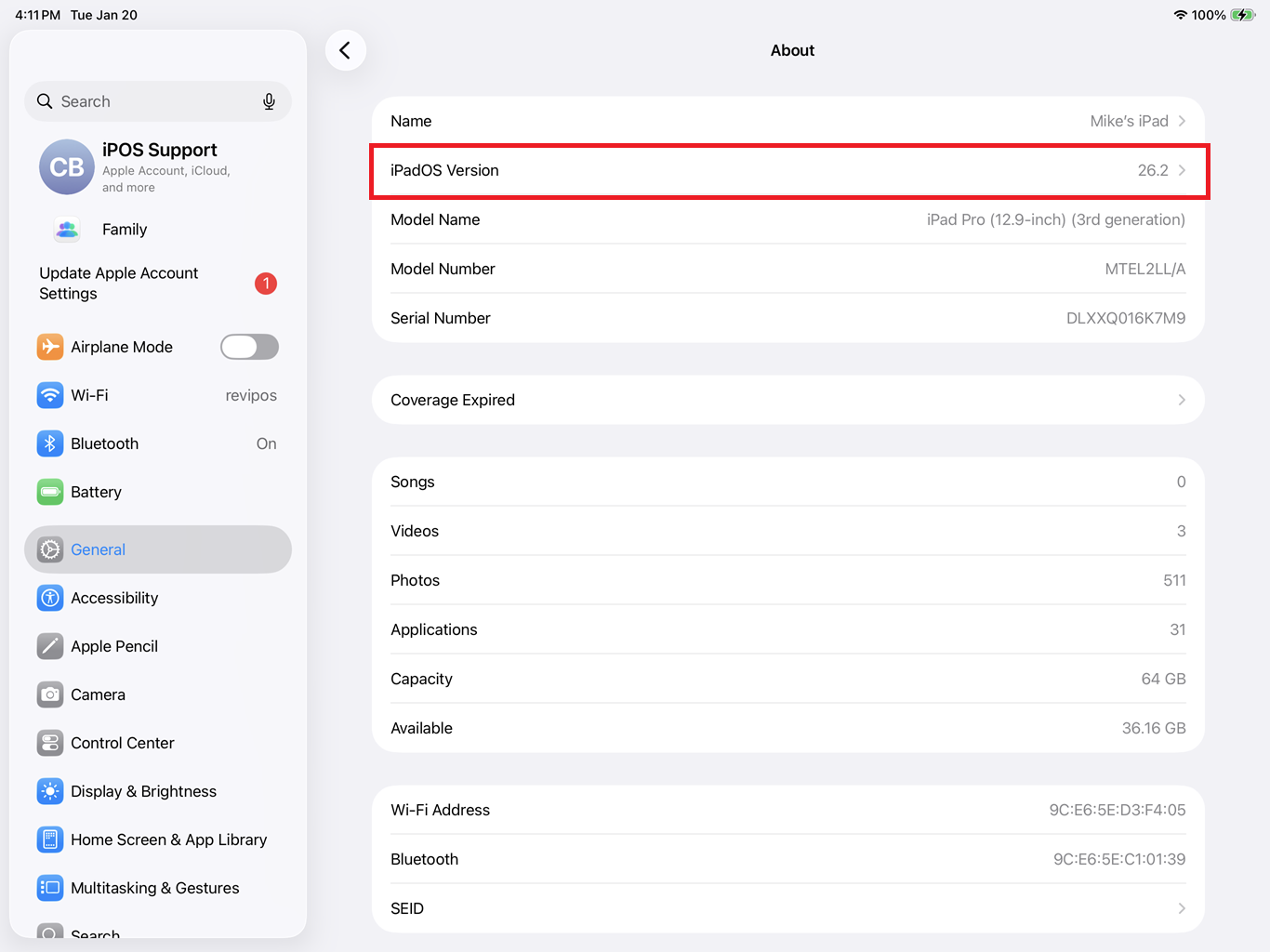Tap the battery charging status icon
Screen dimensions: 1270x952
1243,15
